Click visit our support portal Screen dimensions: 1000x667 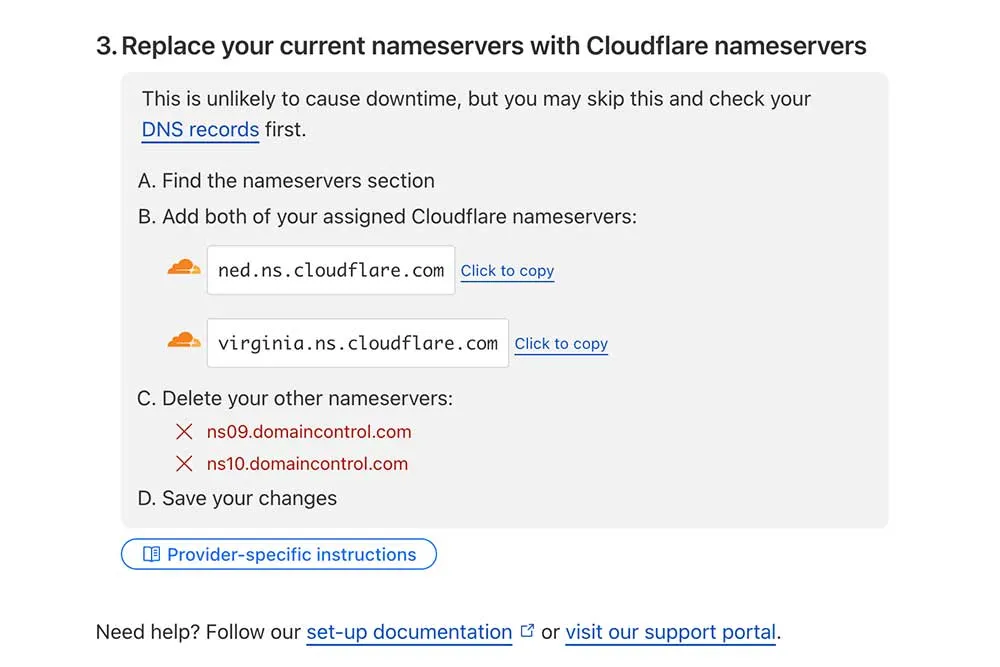671,632
